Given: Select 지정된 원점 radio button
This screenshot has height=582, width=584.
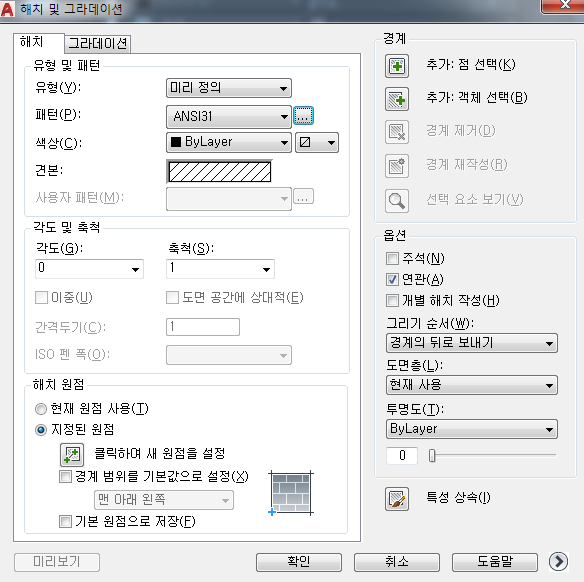Looking at the screenshot, I should (x=41, y=430).
